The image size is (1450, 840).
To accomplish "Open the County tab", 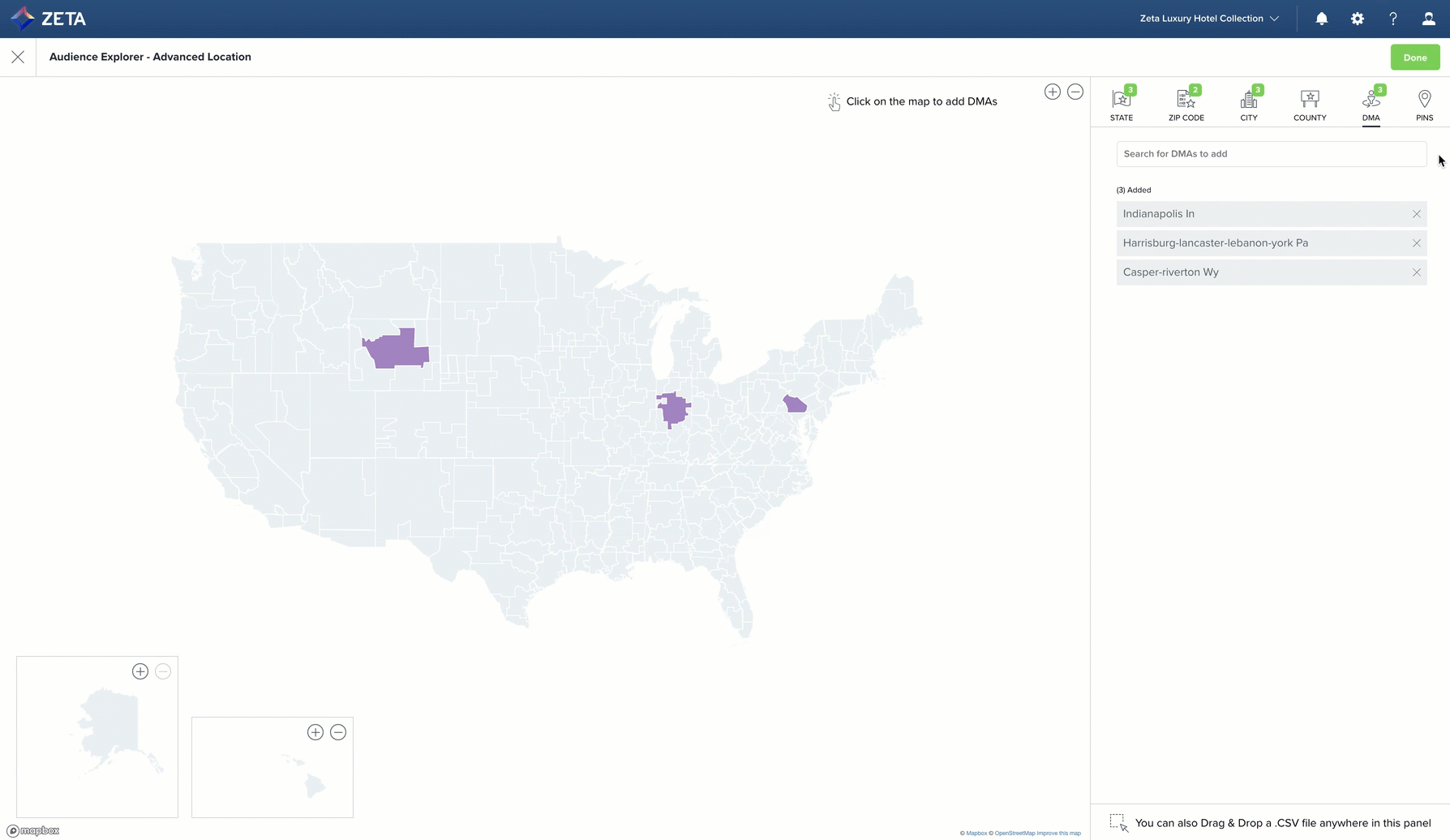I will click(x=1310, y=105).
